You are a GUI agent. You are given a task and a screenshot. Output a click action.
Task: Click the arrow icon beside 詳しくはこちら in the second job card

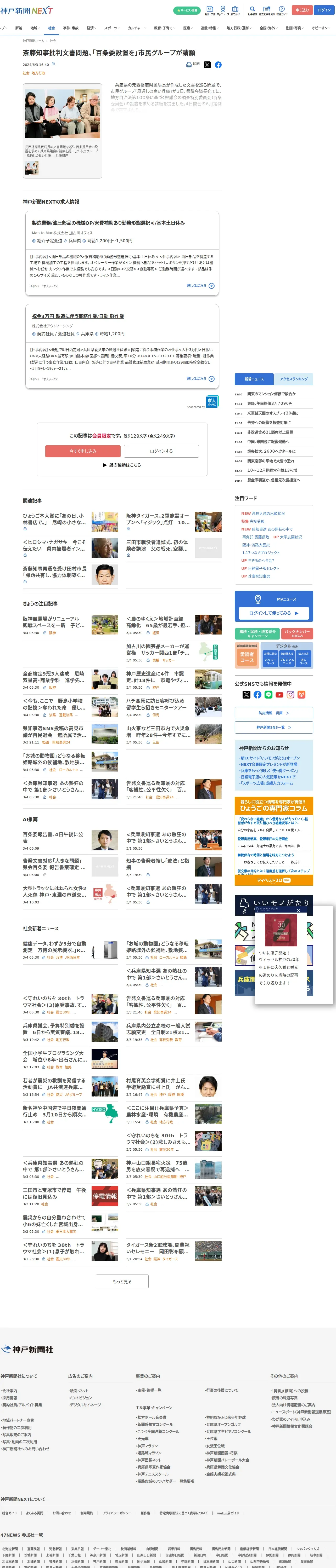(212, 379)
